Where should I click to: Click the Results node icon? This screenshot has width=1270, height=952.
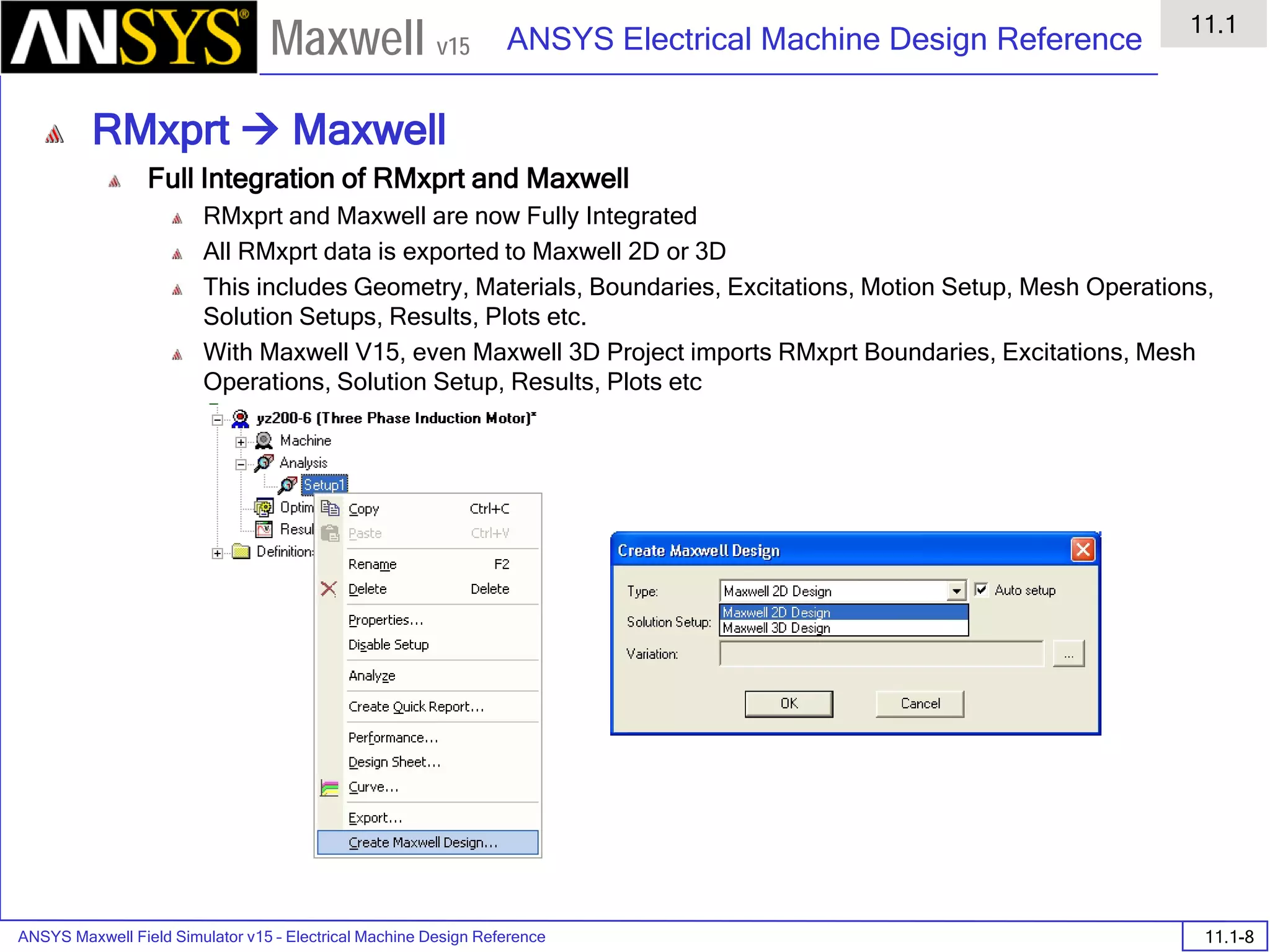pos(264,529)
